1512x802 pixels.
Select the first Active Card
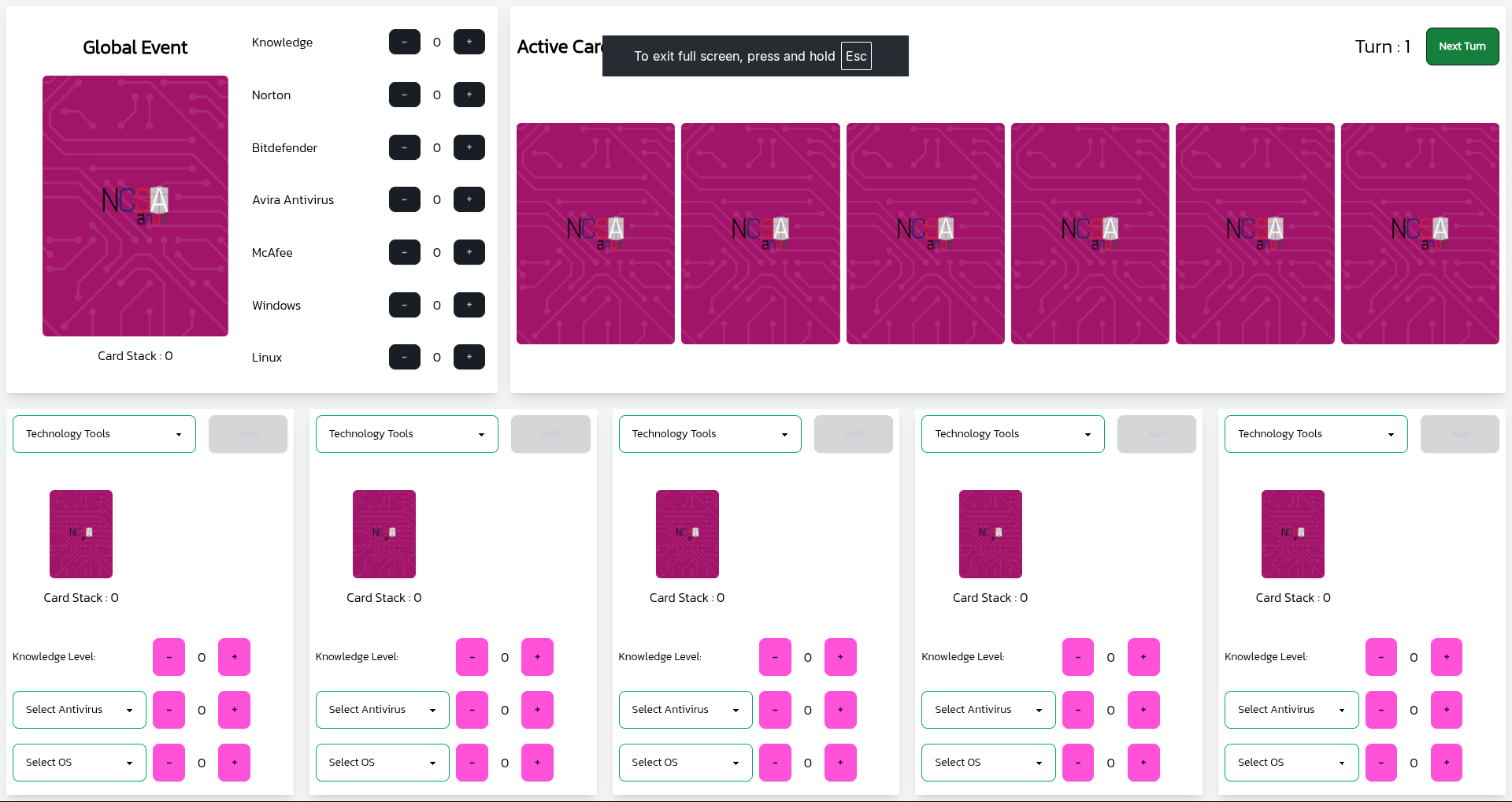coord(595,233)
